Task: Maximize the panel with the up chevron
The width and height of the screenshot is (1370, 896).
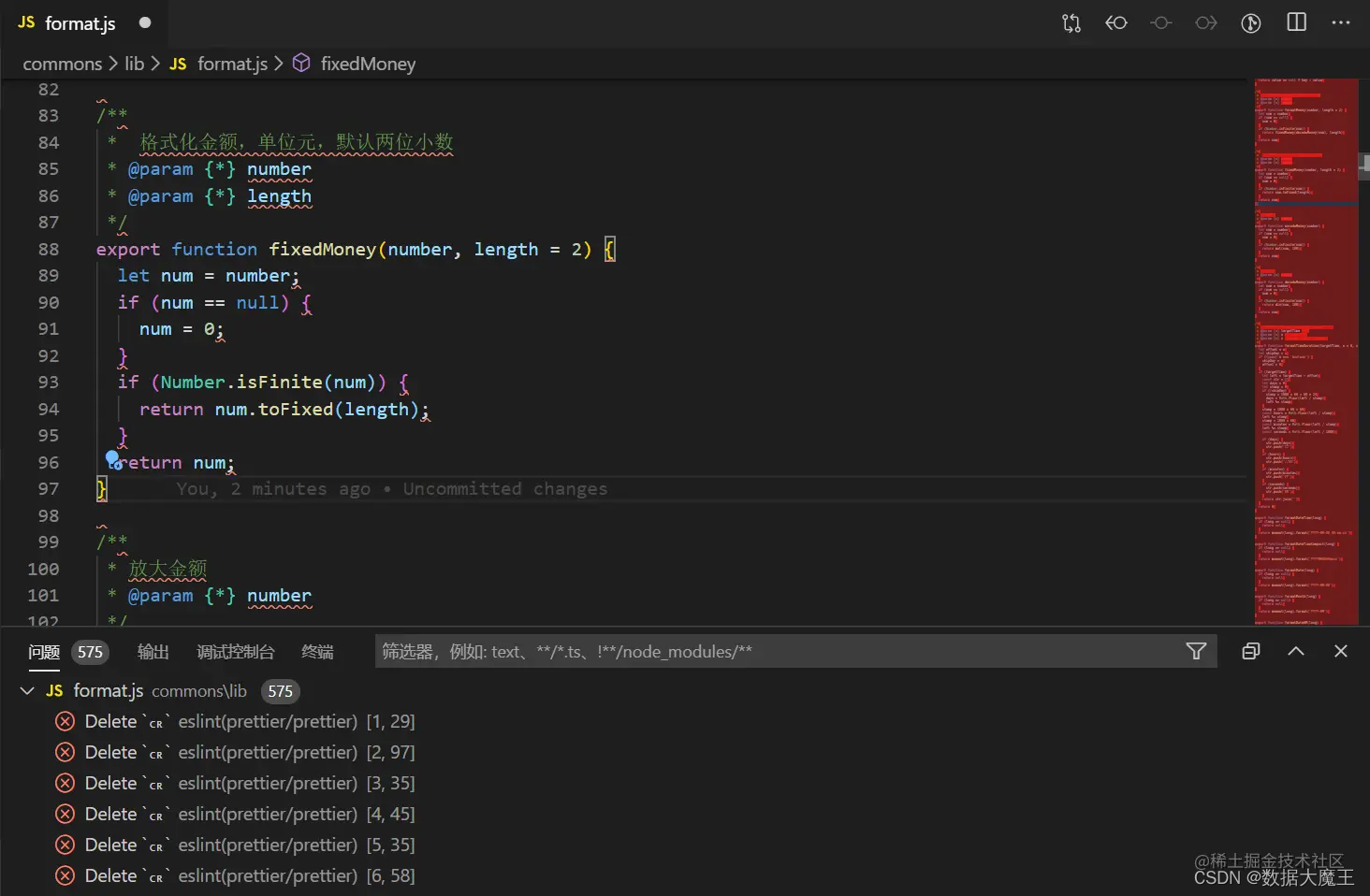Action: click(1296, 651)
